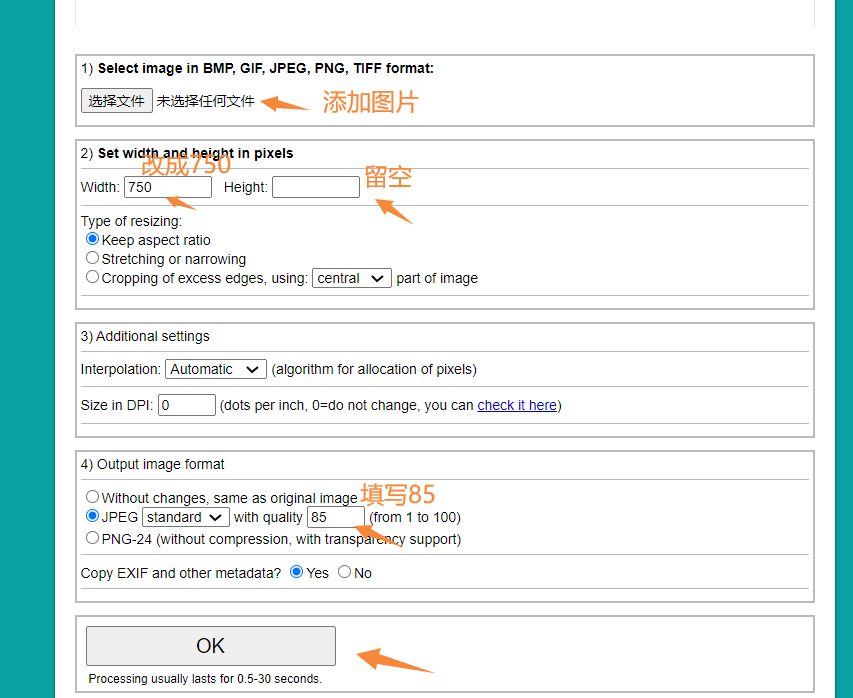The width and height of the screenshot is (853, 698).
Task: Open the check it here link
Action: click(x=517, y=405)
